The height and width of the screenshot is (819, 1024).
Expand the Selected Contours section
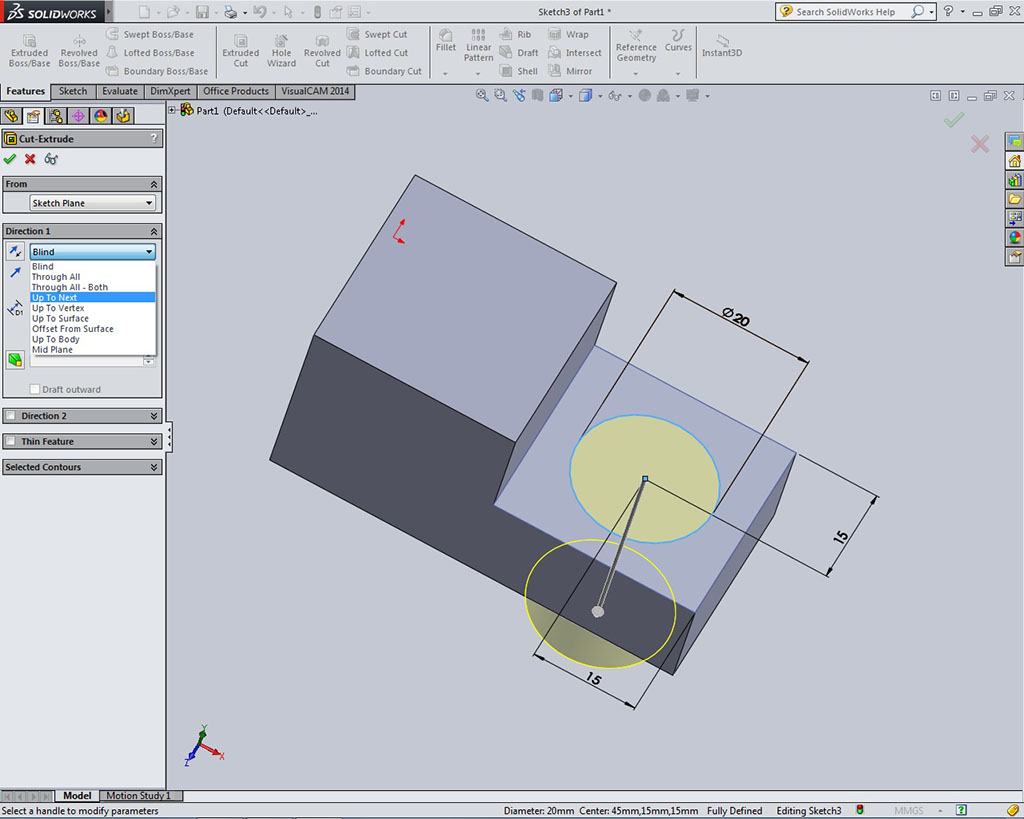(154, 467)
